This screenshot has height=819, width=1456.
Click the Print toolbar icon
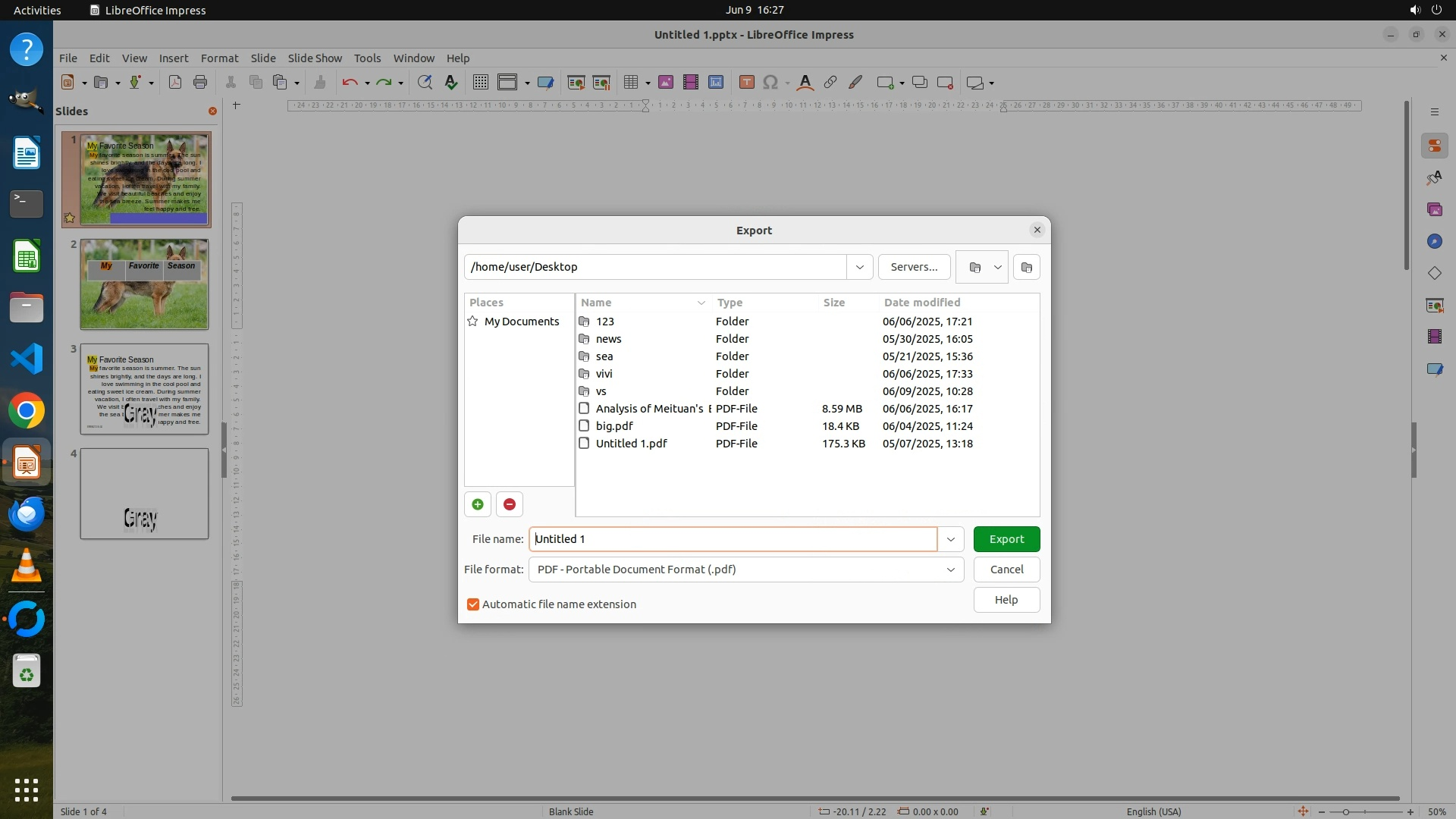click(200, 83)
